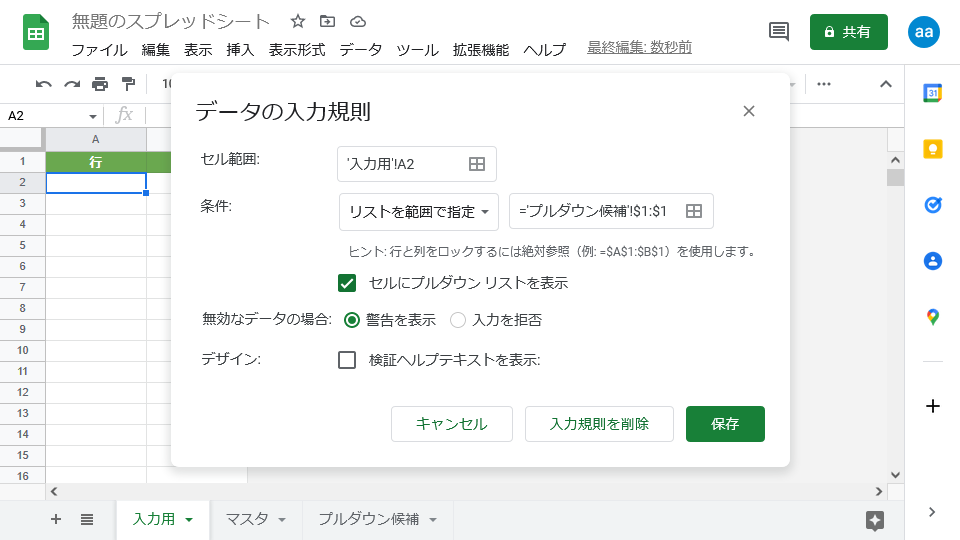Open the name box dropdown arrow

tap(92, 116)
